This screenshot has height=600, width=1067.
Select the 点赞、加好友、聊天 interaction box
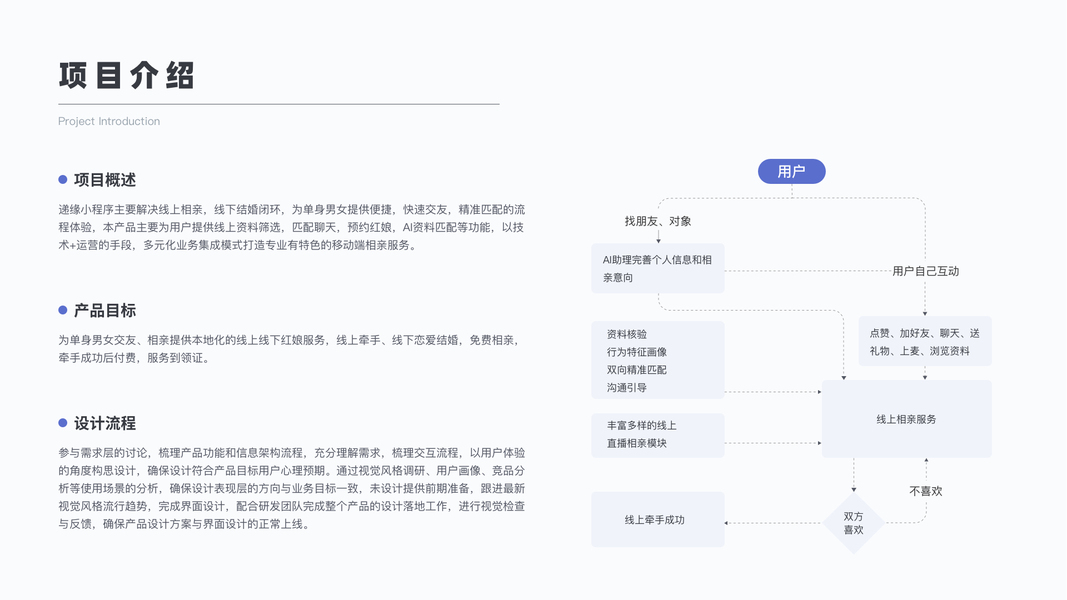[924, 341]
